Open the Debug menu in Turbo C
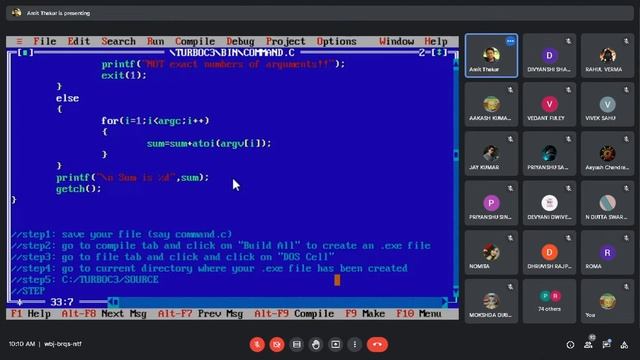Image resolution: width=640 pixels, height=360 pixels. pyautogui.click(x=240, y=41)
